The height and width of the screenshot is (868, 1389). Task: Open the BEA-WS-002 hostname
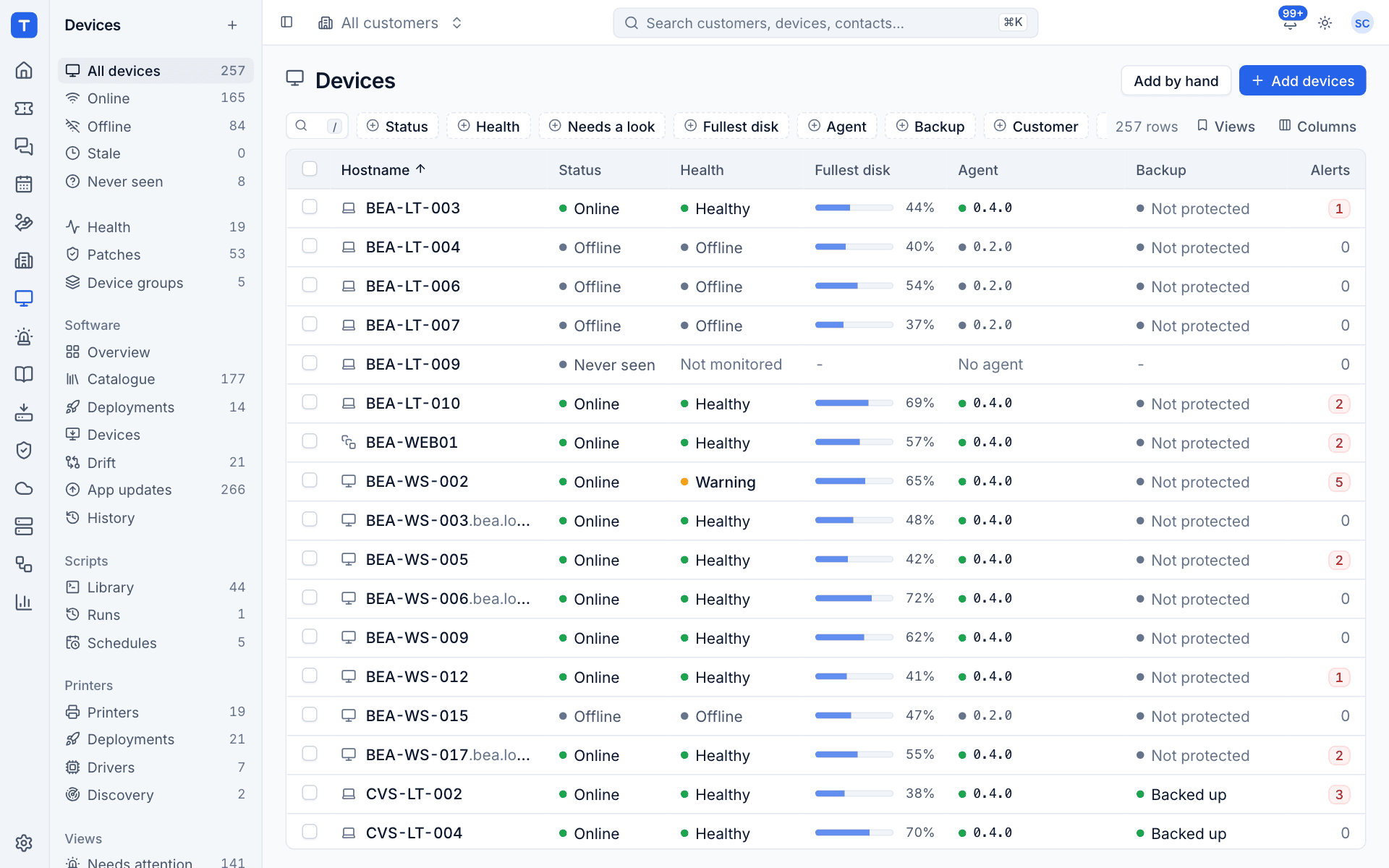(417, 481)
